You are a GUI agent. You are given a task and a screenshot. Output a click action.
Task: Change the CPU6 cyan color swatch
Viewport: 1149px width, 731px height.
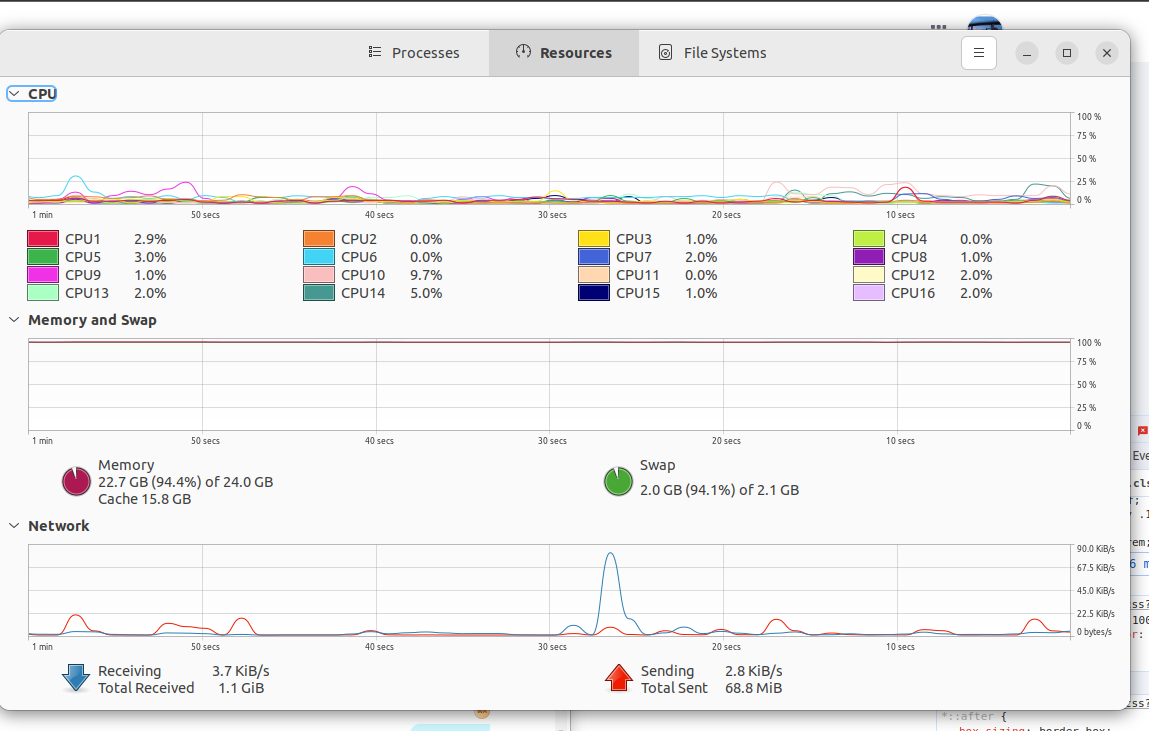click(x=319, y=257)
